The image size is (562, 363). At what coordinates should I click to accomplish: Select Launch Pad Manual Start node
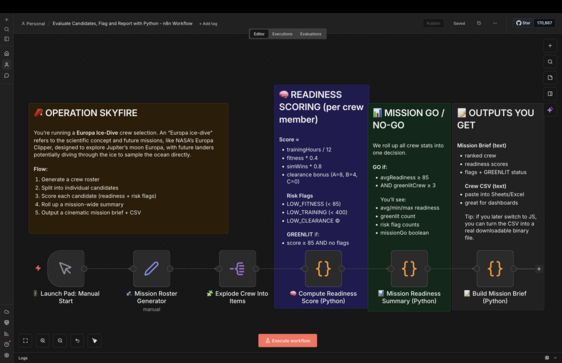pyautogui.click(x=66, y=268)
